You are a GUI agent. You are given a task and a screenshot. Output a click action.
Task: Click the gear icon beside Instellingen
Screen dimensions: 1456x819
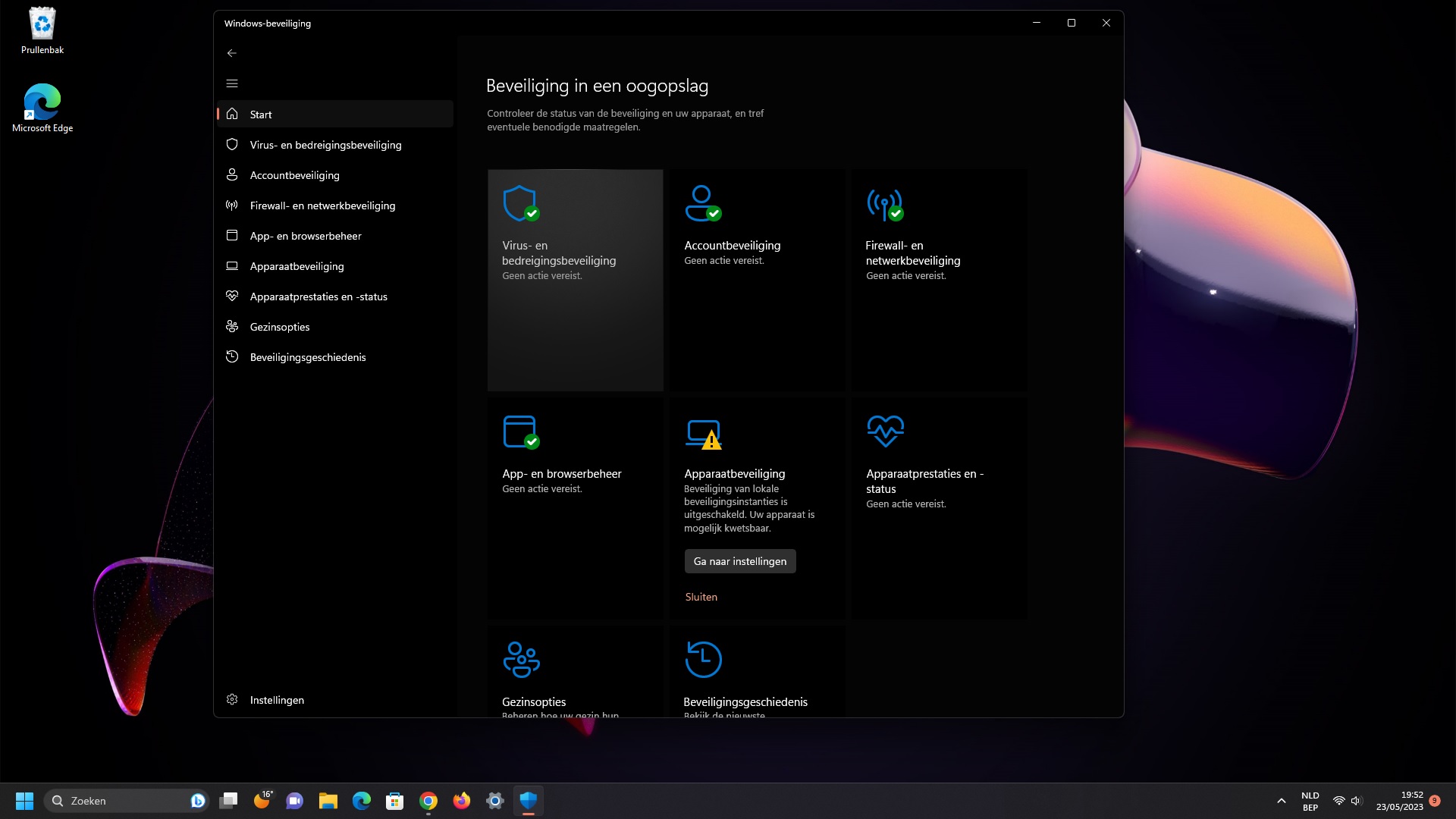point(232,699)
